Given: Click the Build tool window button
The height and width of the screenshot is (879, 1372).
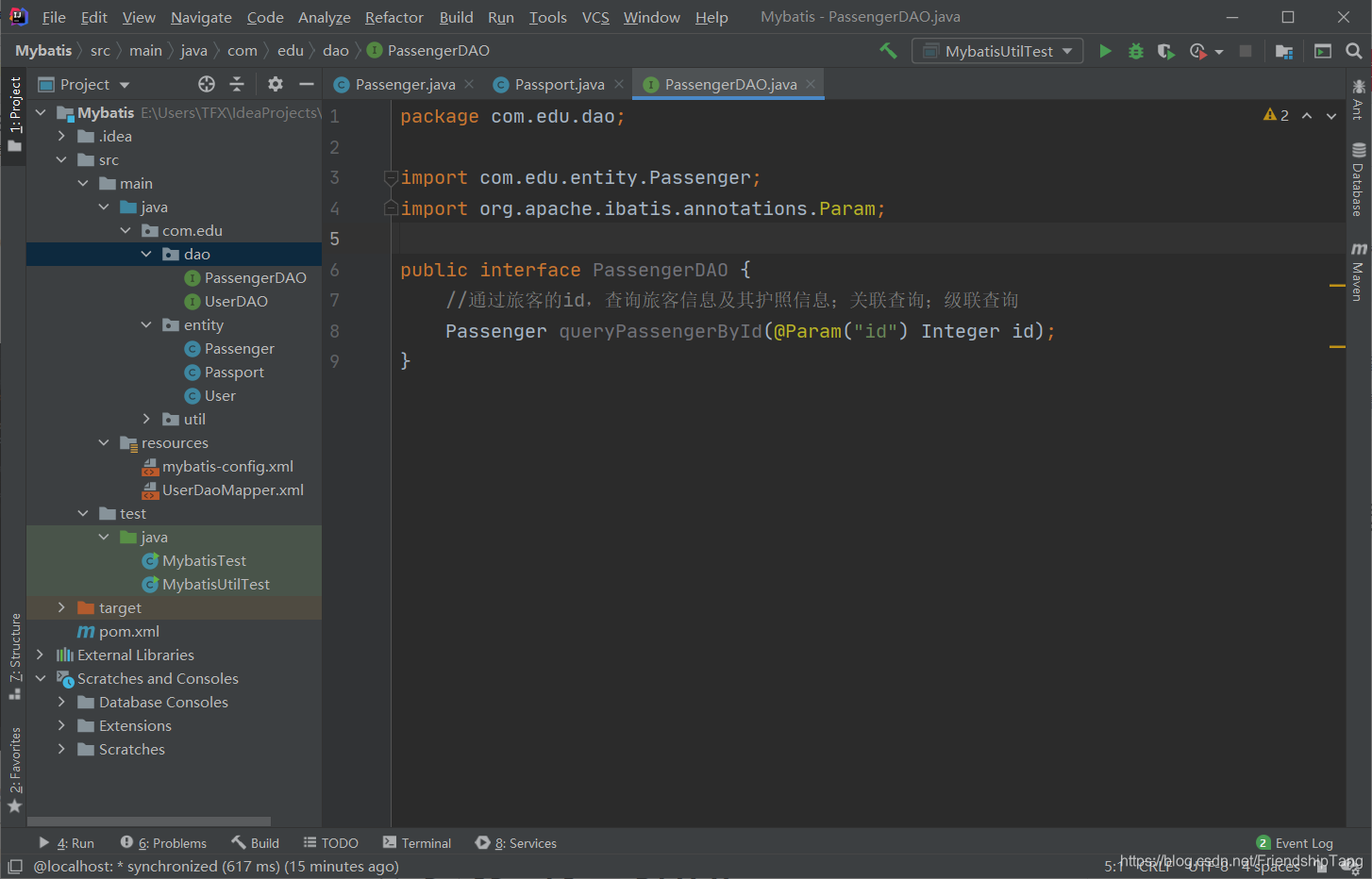Looking at the screenshot, I should [256, 843].
